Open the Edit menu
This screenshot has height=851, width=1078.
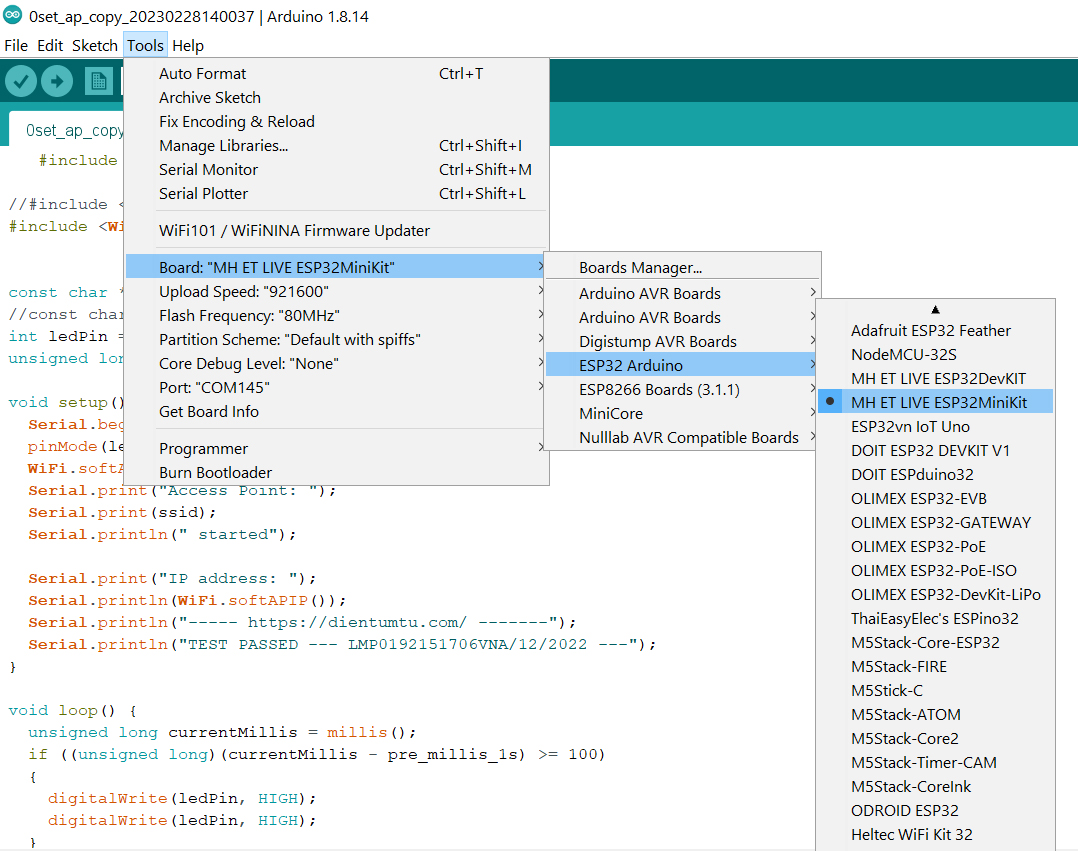[50, 45]
